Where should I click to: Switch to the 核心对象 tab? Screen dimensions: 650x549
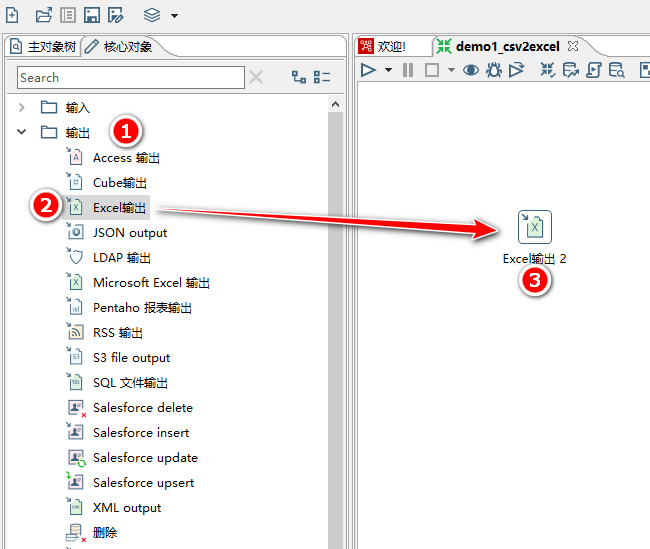pos(120,46)
